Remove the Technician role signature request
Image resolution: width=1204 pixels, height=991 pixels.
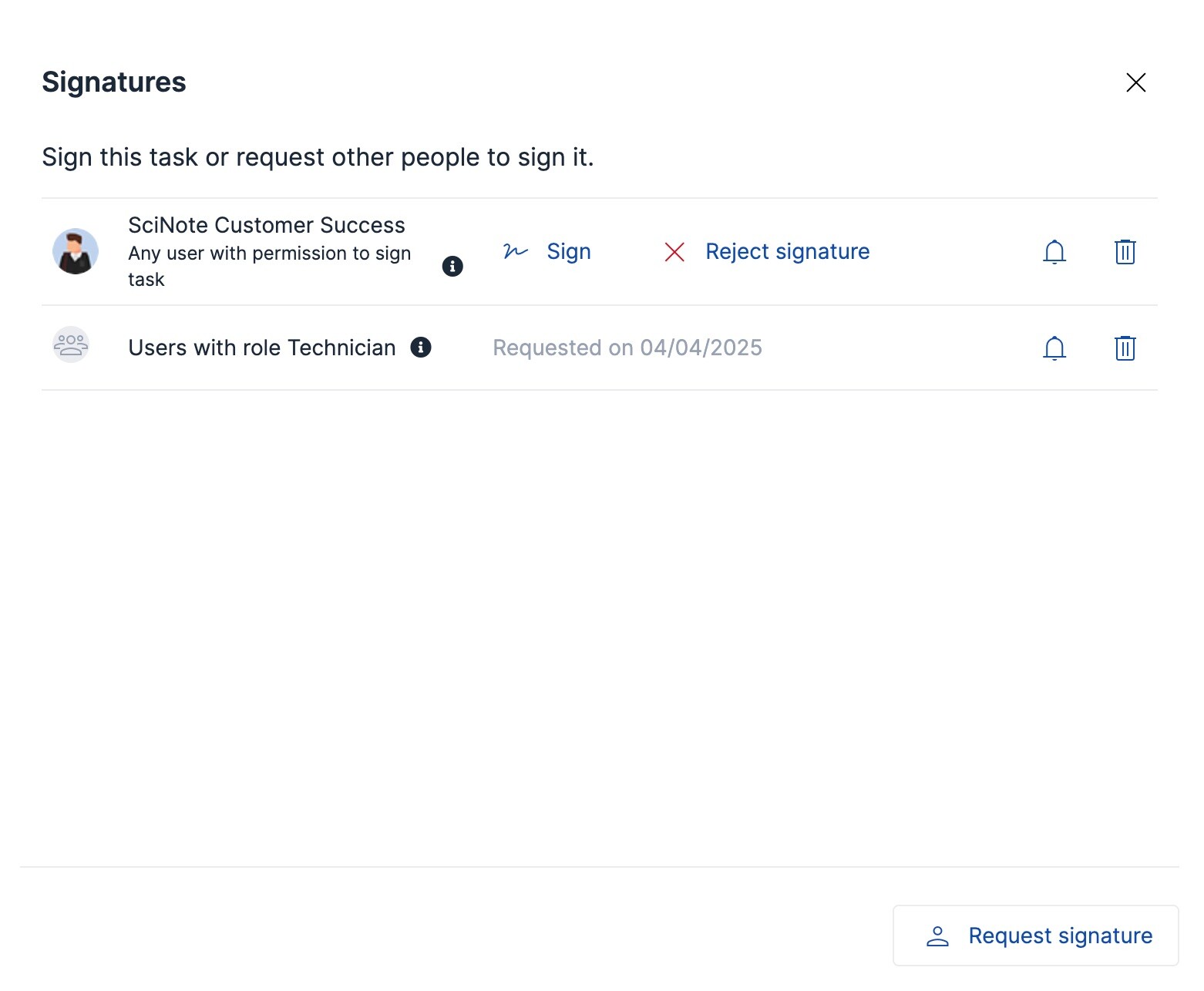coord(1125,348)
